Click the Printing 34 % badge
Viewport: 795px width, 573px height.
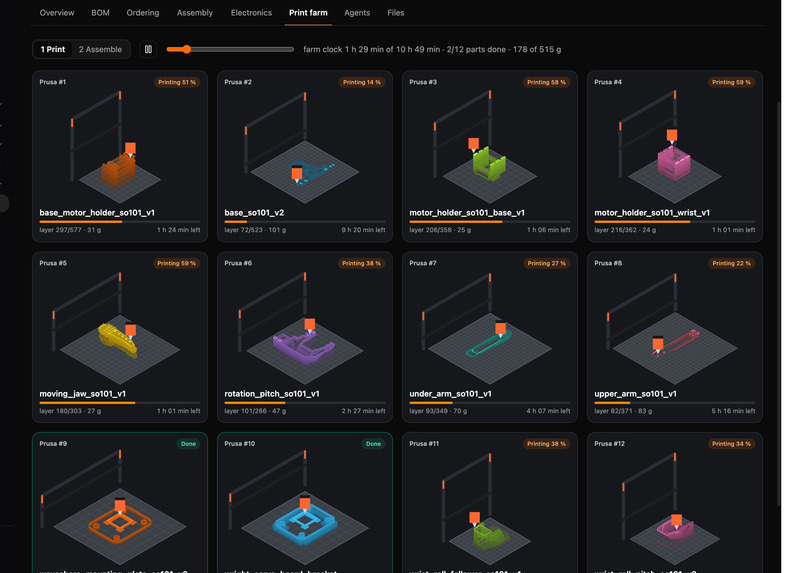click(x=731, y=444)
